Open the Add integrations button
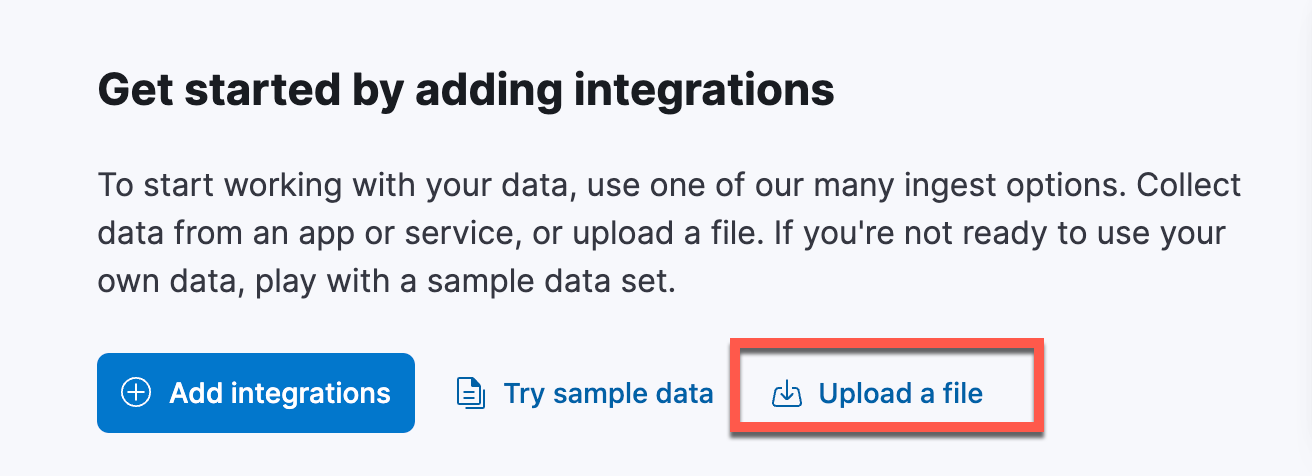The image size is (1312, 476). tap(256, 393)
